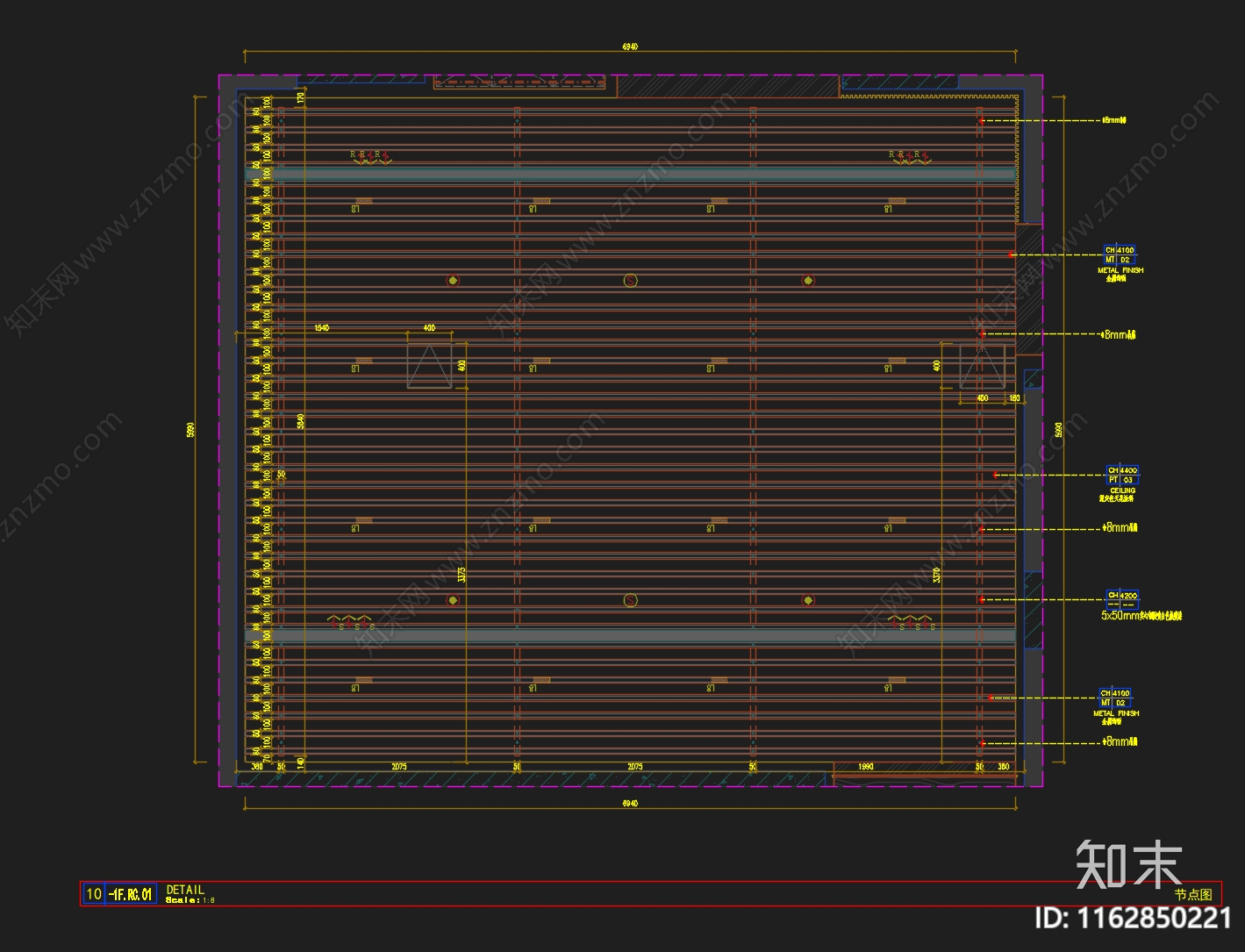
Task: Click the Scale: 1:8 annotation
Action: click(190, 900)
